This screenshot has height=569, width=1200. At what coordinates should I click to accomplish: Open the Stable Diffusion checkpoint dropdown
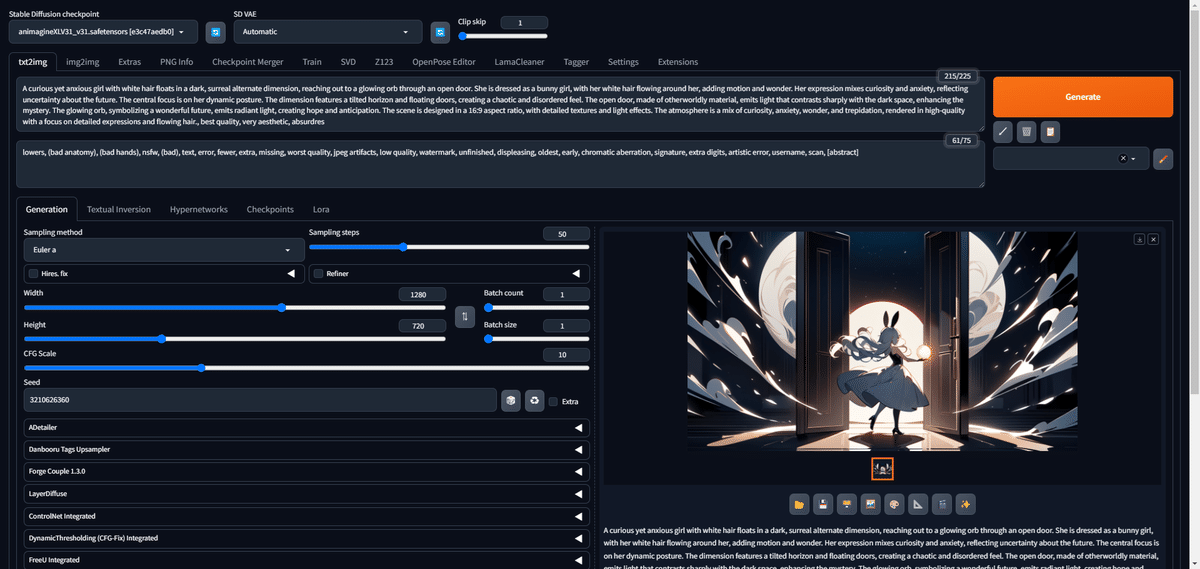pos(103,33)
